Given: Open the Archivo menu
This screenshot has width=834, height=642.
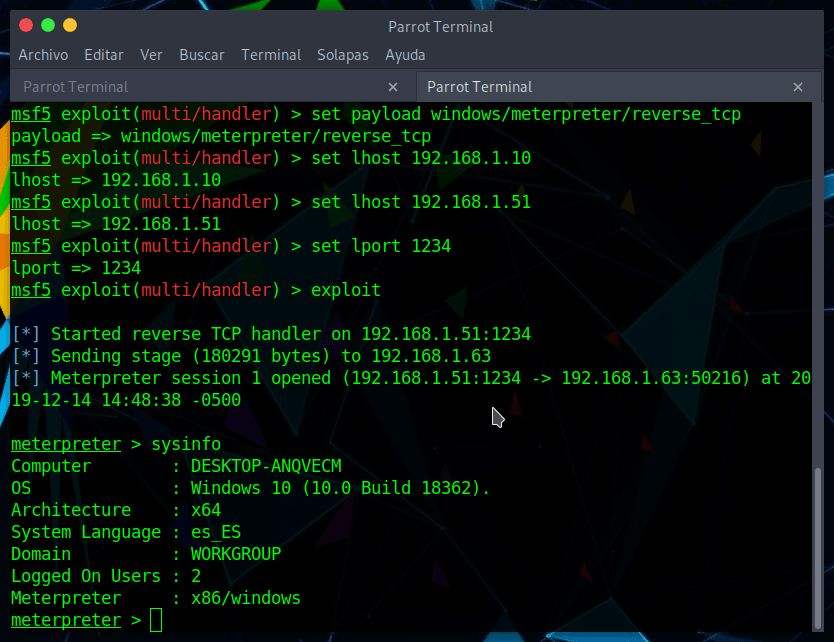Looking at the screenshot, I should pyautogui.click(x=43, y=55).
